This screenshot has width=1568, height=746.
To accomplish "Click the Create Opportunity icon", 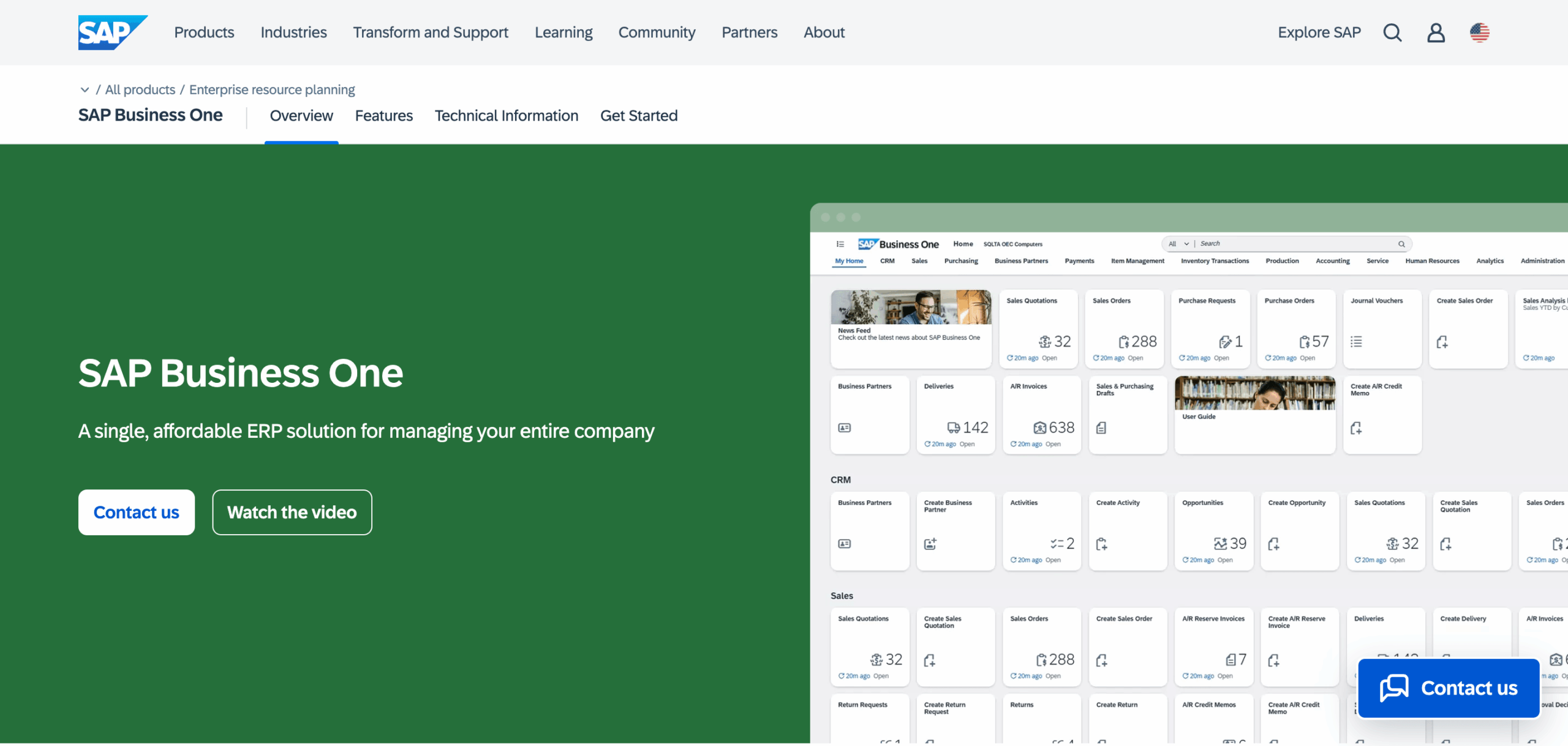I will [1273, 544].
